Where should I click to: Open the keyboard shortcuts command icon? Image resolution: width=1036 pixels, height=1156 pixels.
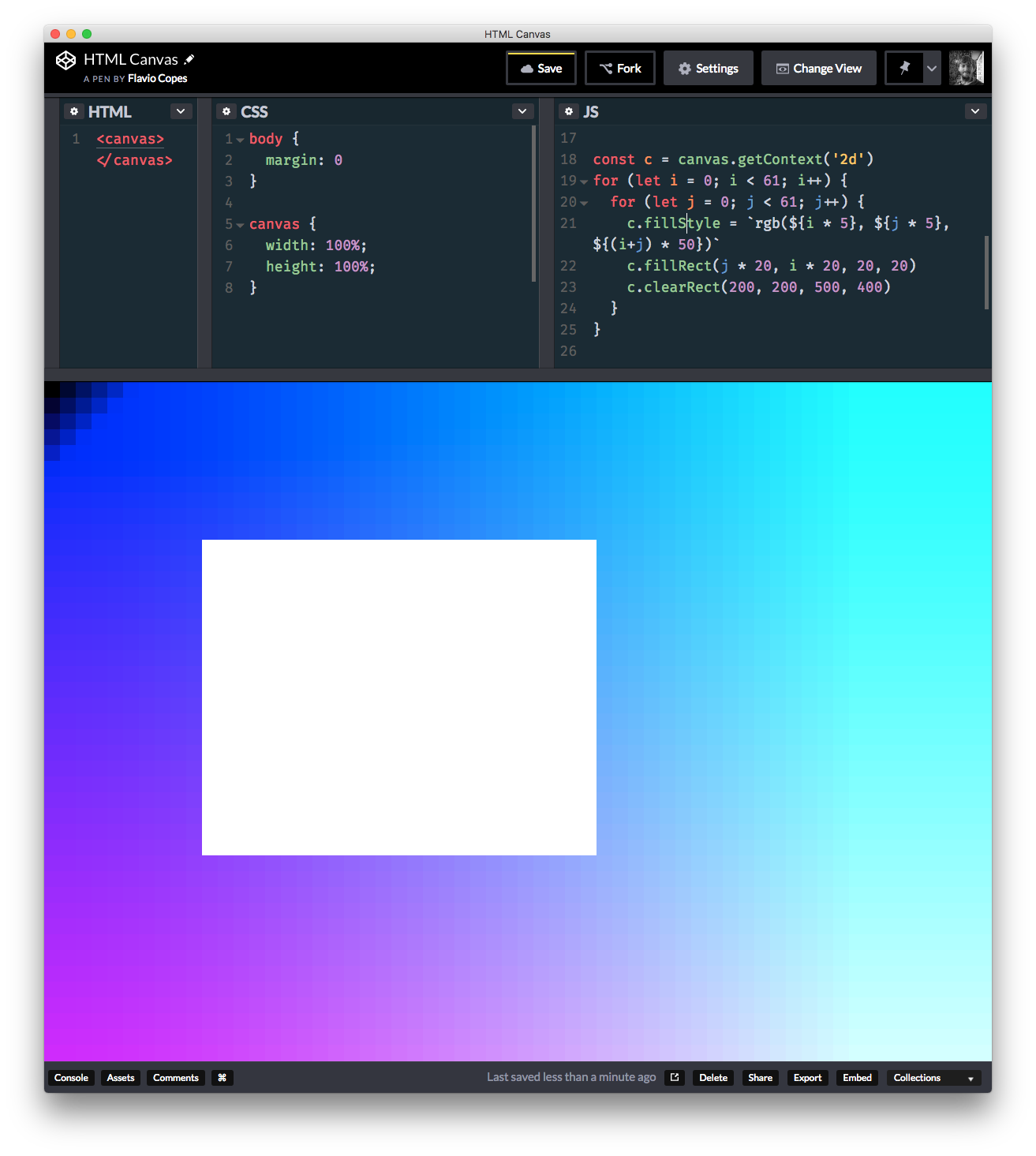222,1078
